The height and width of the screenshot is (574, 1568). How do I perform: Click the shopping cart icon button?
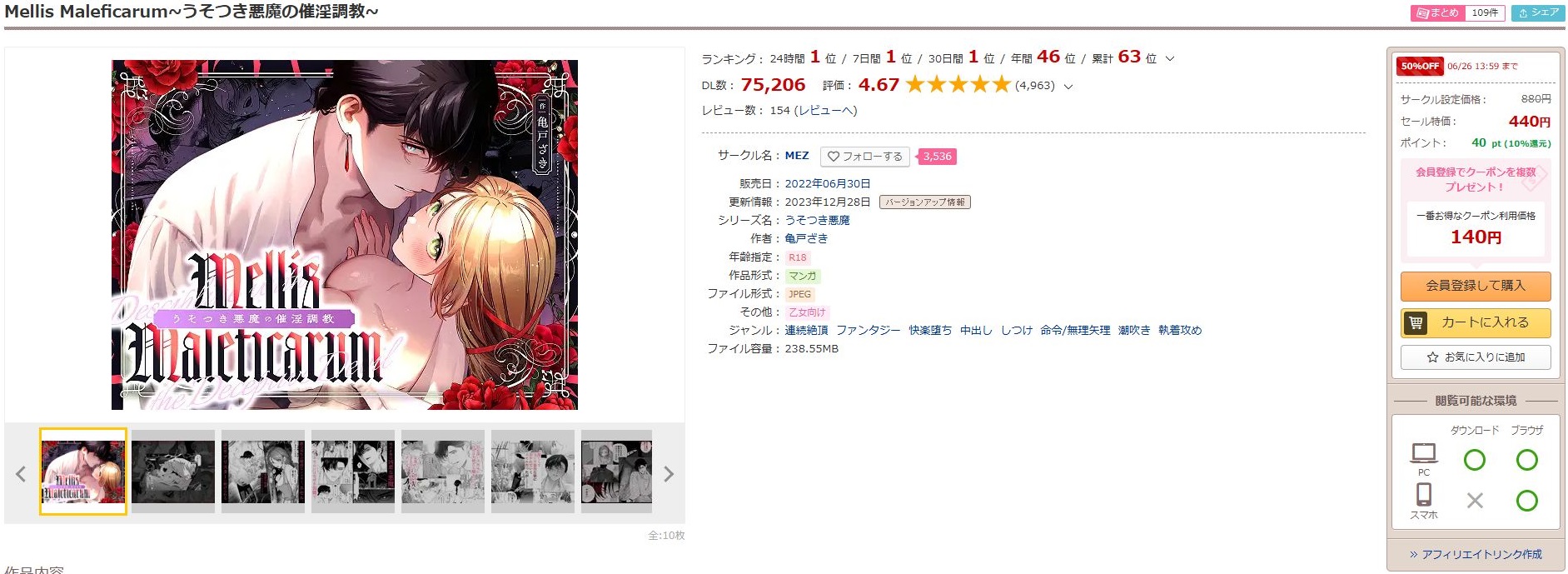point(1476,322)
